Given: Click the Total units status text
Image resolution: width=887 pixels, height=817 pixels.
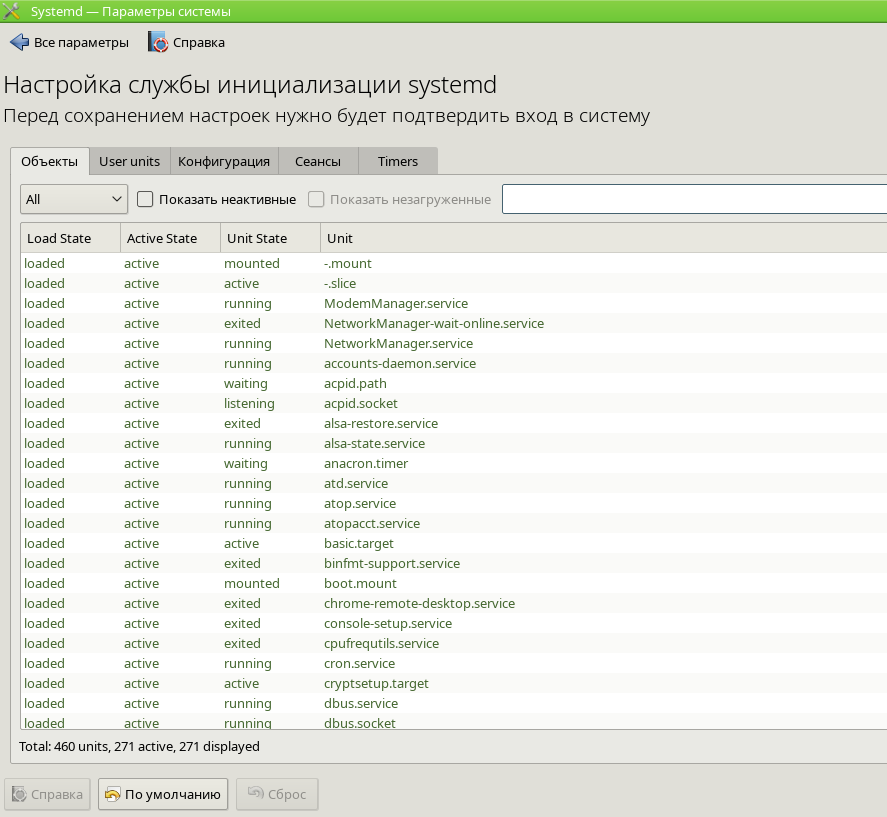Looking at the screenshot, I should 139,746.
